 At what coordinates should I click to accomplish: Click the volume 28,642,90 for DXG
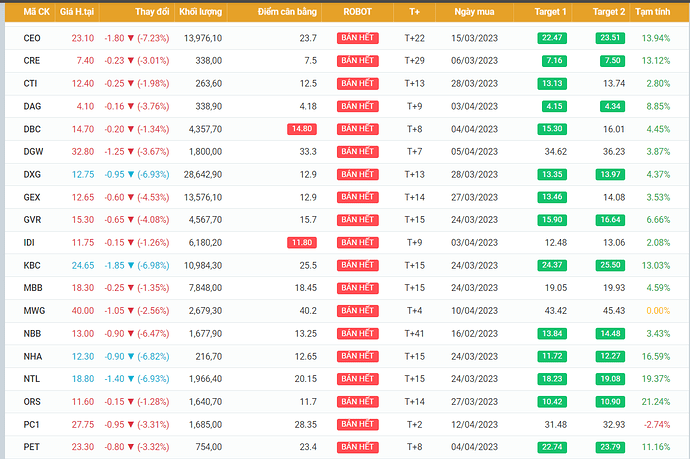[203, 175]
